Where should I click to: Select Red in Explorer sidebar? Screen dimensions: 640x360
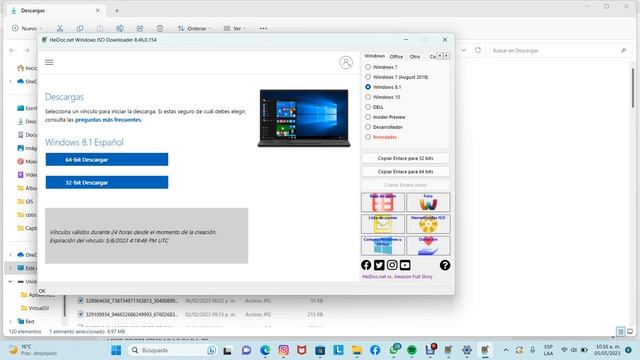click(x=26, y=322)
